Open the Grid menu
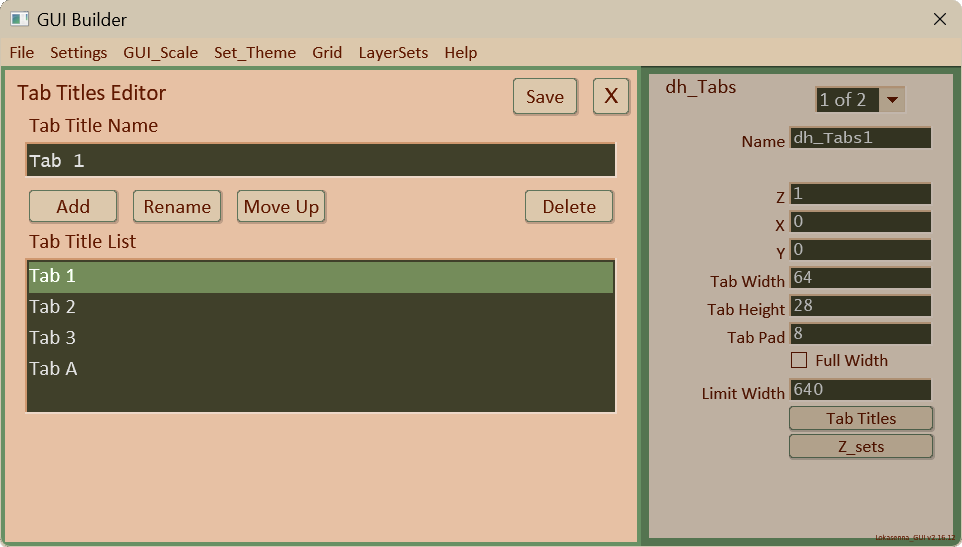This screenshot has height=547, width=962. click(x=327, y=53)
